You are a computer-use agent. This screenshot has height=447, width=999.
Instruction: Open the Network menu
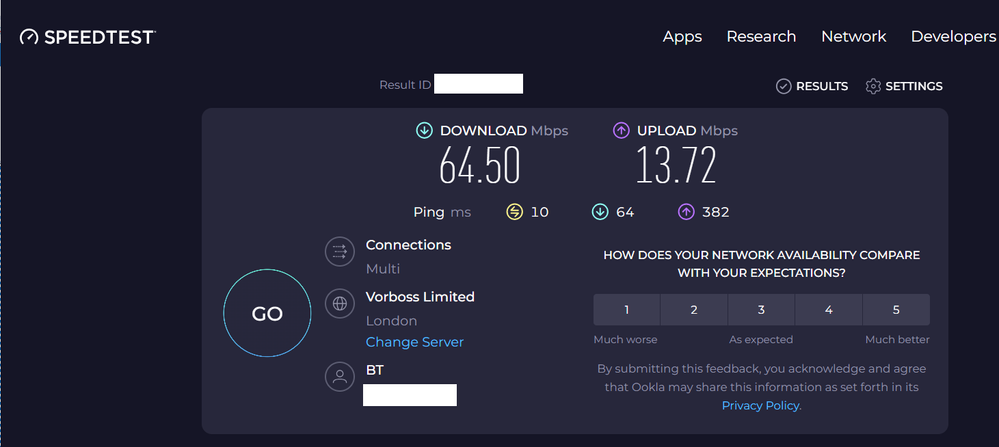coord(854,36)
